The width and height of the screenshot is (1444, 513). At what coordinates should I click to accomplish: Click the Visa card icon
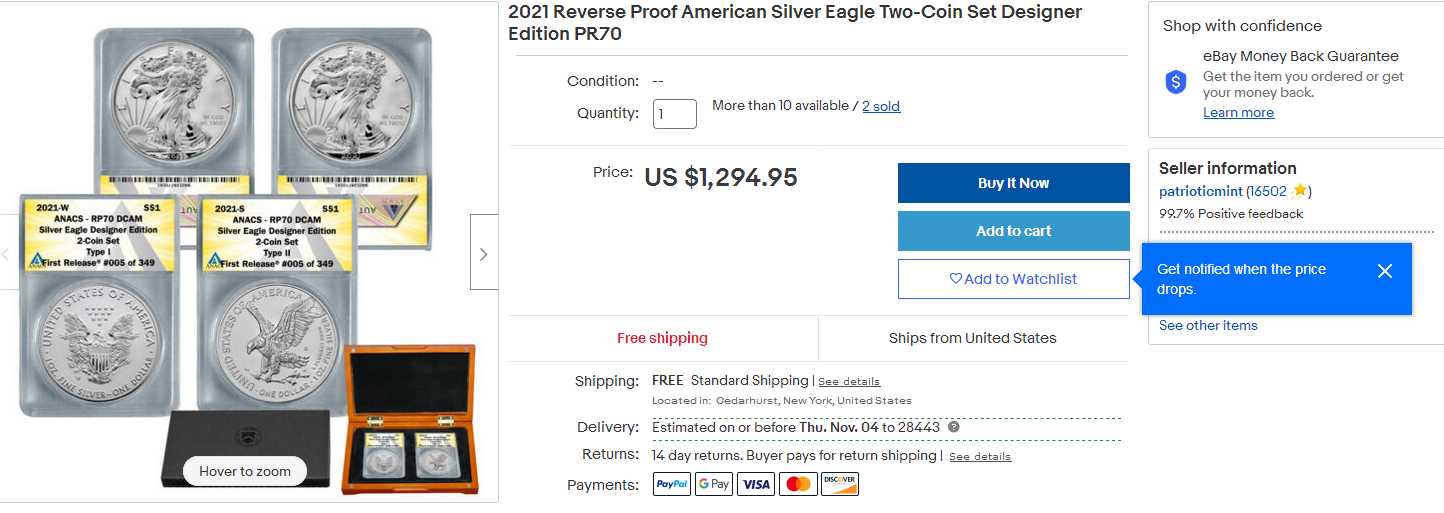tap(756, 484)
